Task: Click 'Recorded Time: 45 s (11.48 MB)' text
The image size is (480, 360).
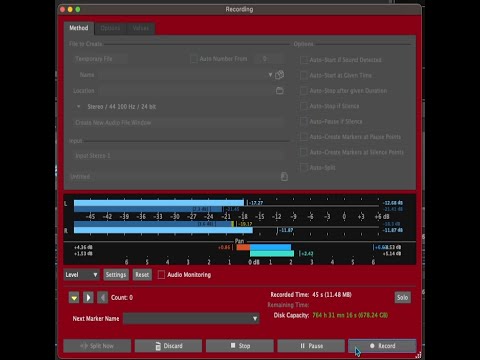Action: pos(311,295)
